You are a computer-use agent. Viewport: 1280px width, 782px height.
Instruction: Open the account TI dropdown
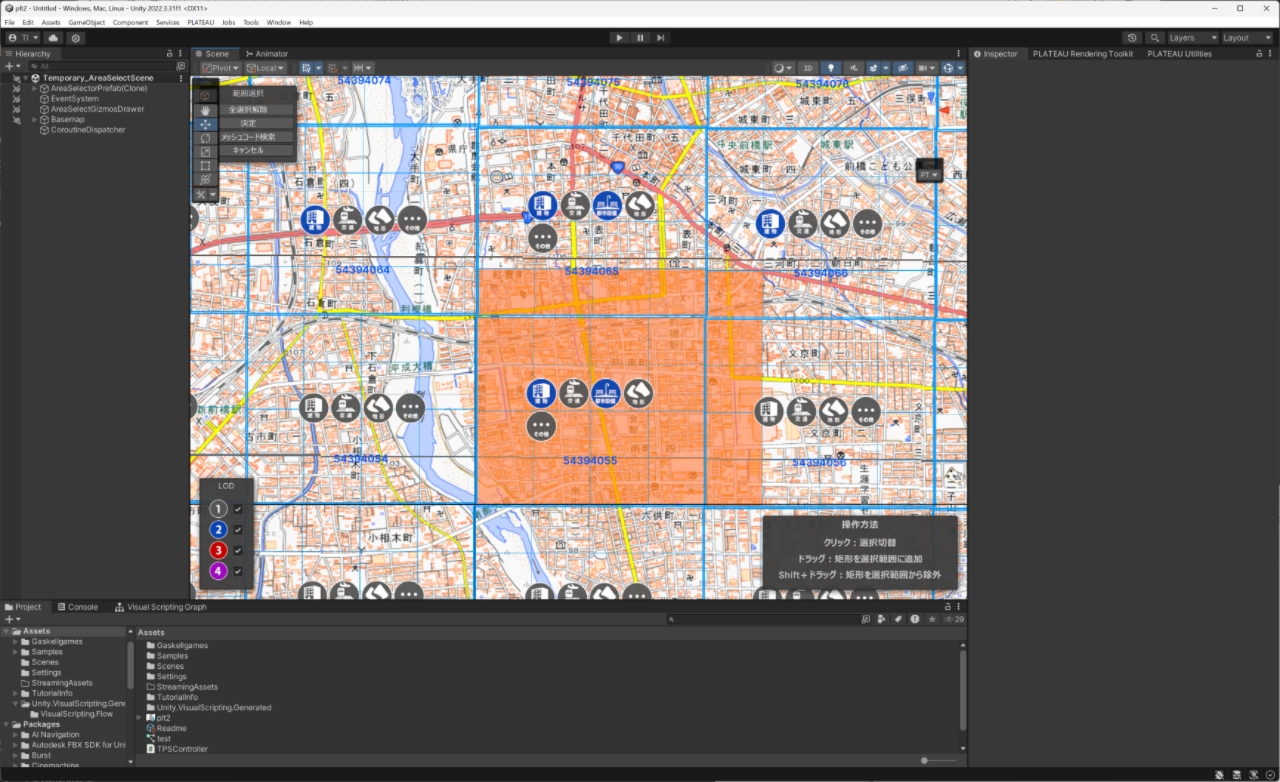pyautogui.click(x=23, y=38)
